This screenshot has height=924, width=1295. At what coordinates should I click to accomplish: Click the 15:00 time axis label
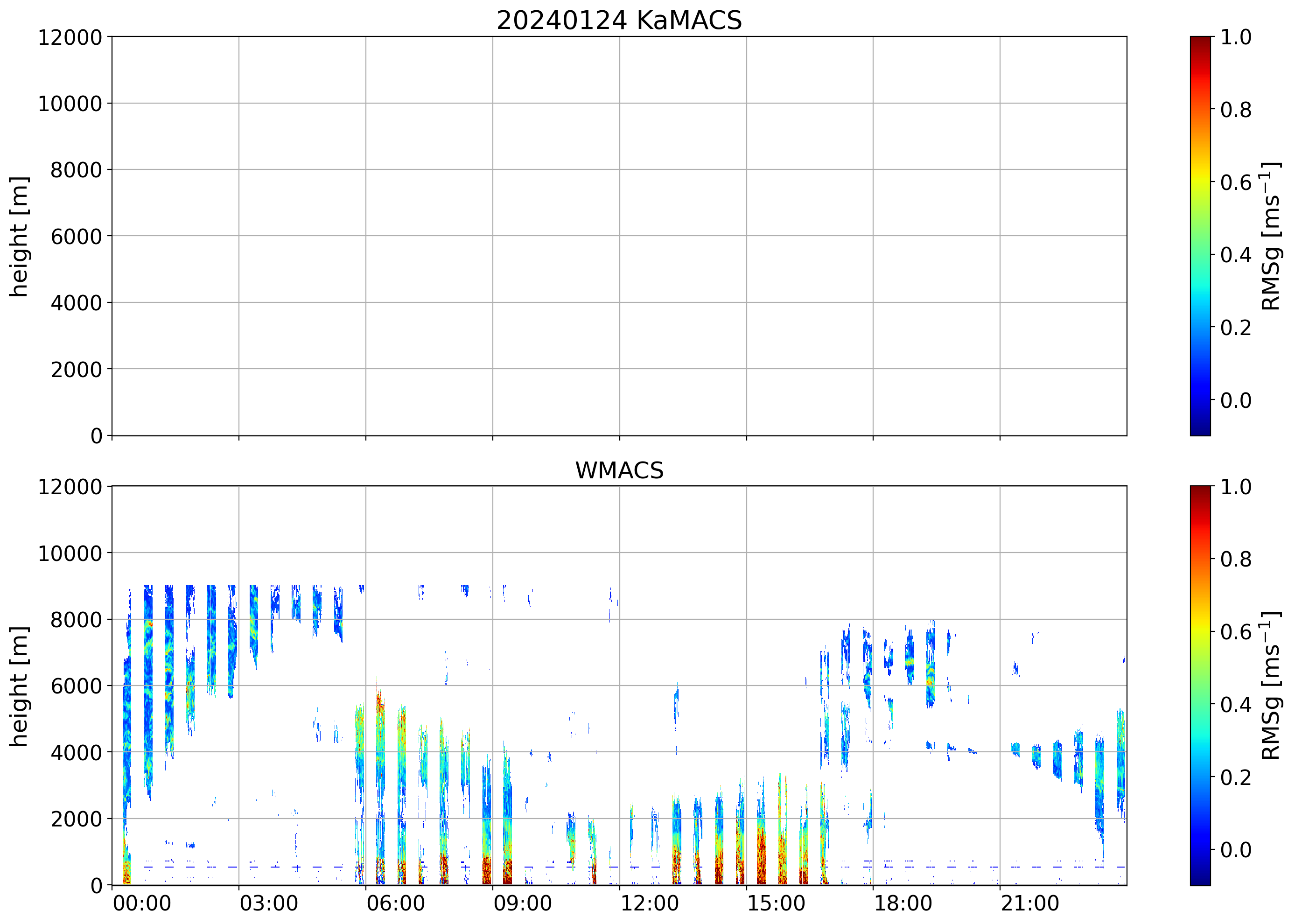coord(776,903)
